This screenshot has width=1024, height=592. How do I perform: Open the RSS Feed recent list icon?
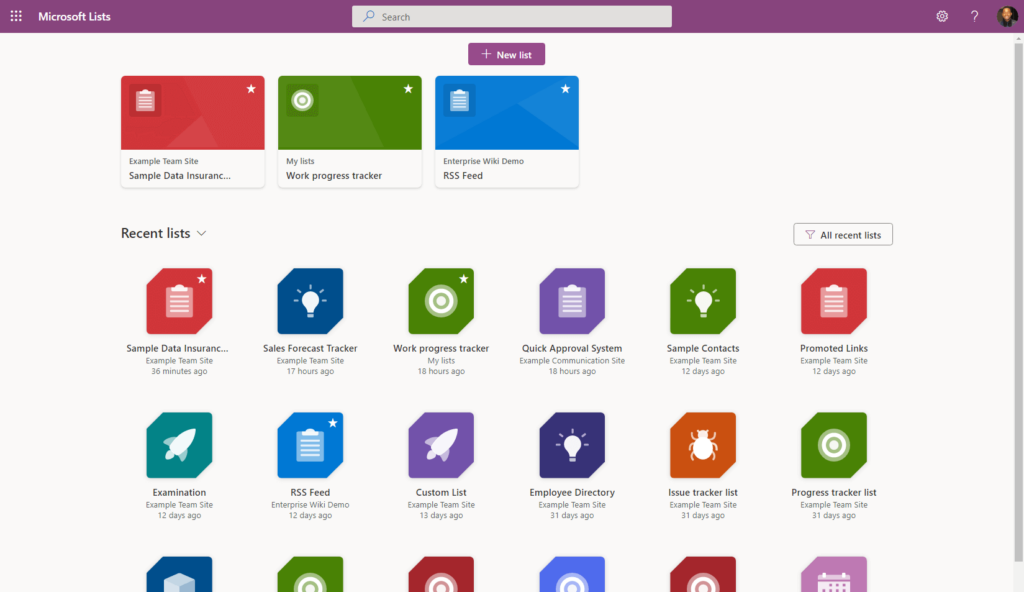310,445
